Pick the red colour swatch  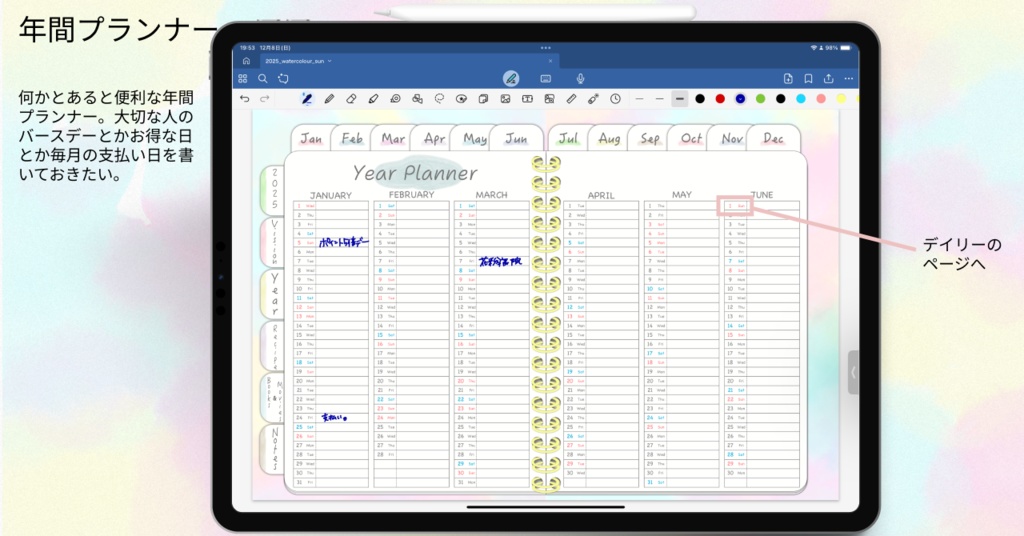pos(720,99)
